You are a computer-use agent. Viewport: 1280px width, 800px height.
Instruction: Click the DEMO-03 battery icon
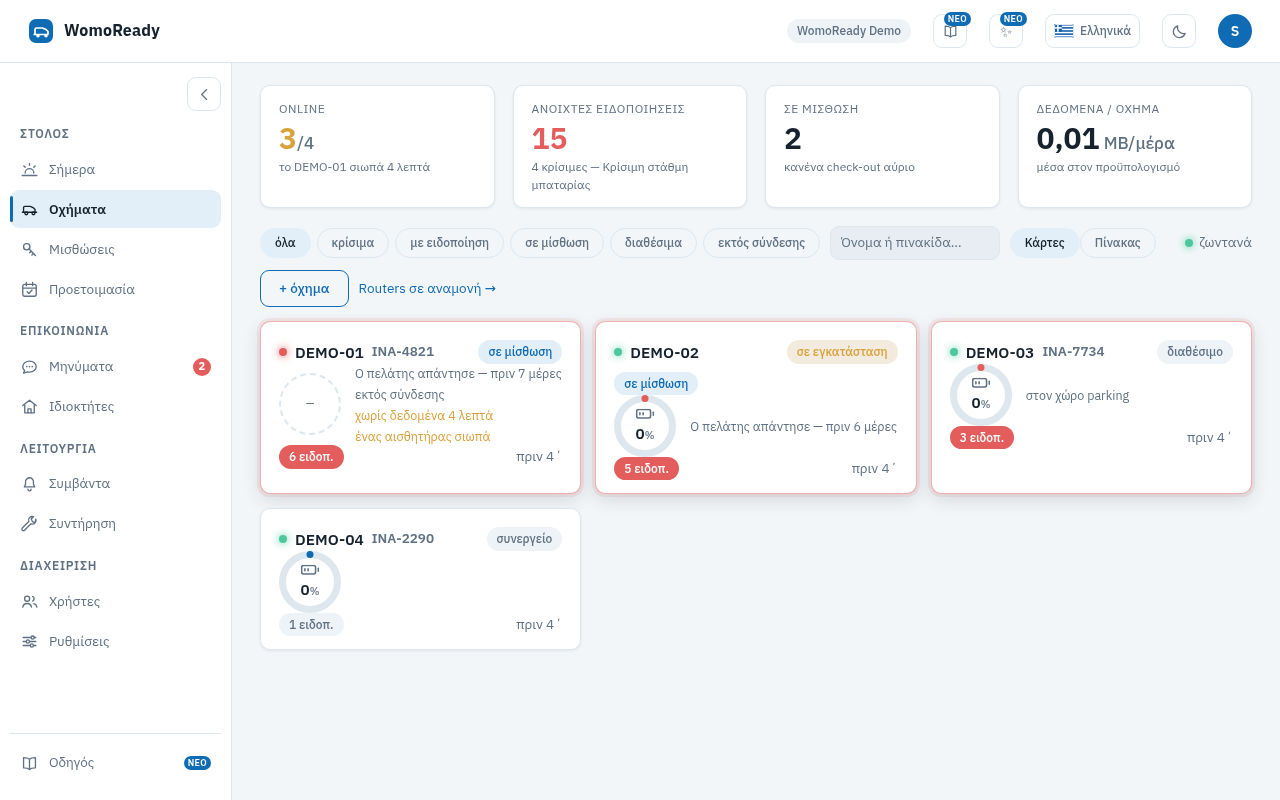point(981,383)
